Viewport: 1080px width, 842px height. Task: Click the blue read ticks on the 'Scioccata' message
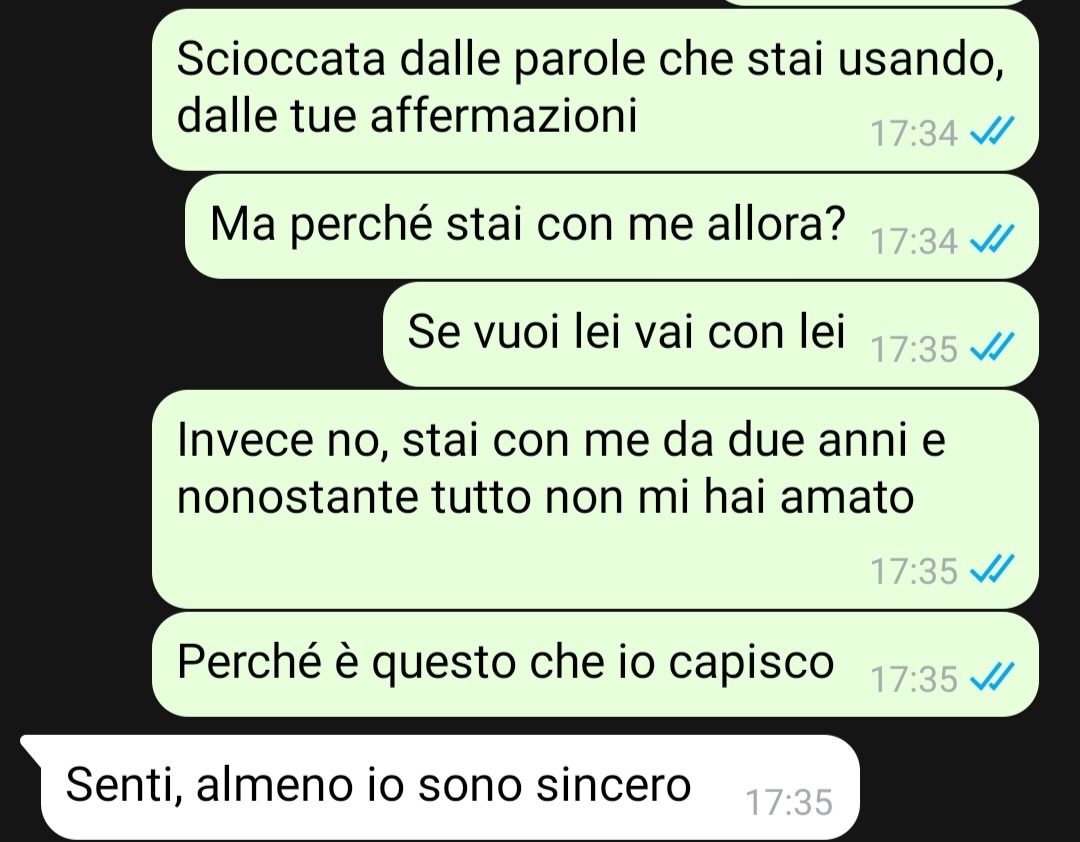coord(992,131)
